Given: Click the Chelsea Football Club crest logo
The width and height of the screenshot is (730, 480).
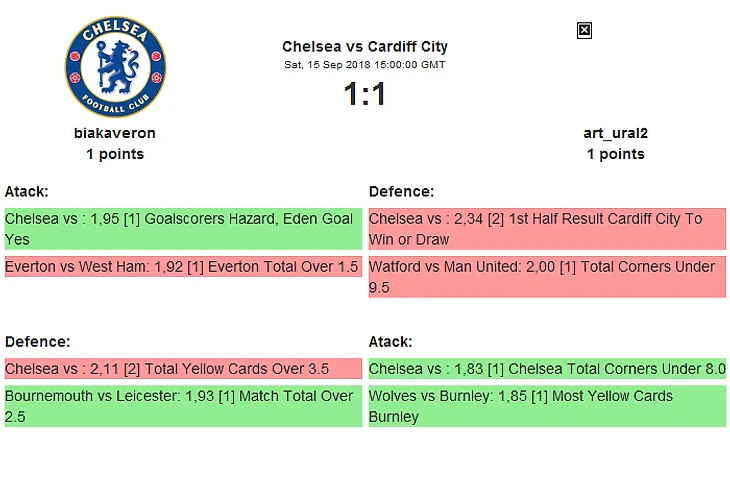Looking at the screenshot, I should (x=115, y=67).
